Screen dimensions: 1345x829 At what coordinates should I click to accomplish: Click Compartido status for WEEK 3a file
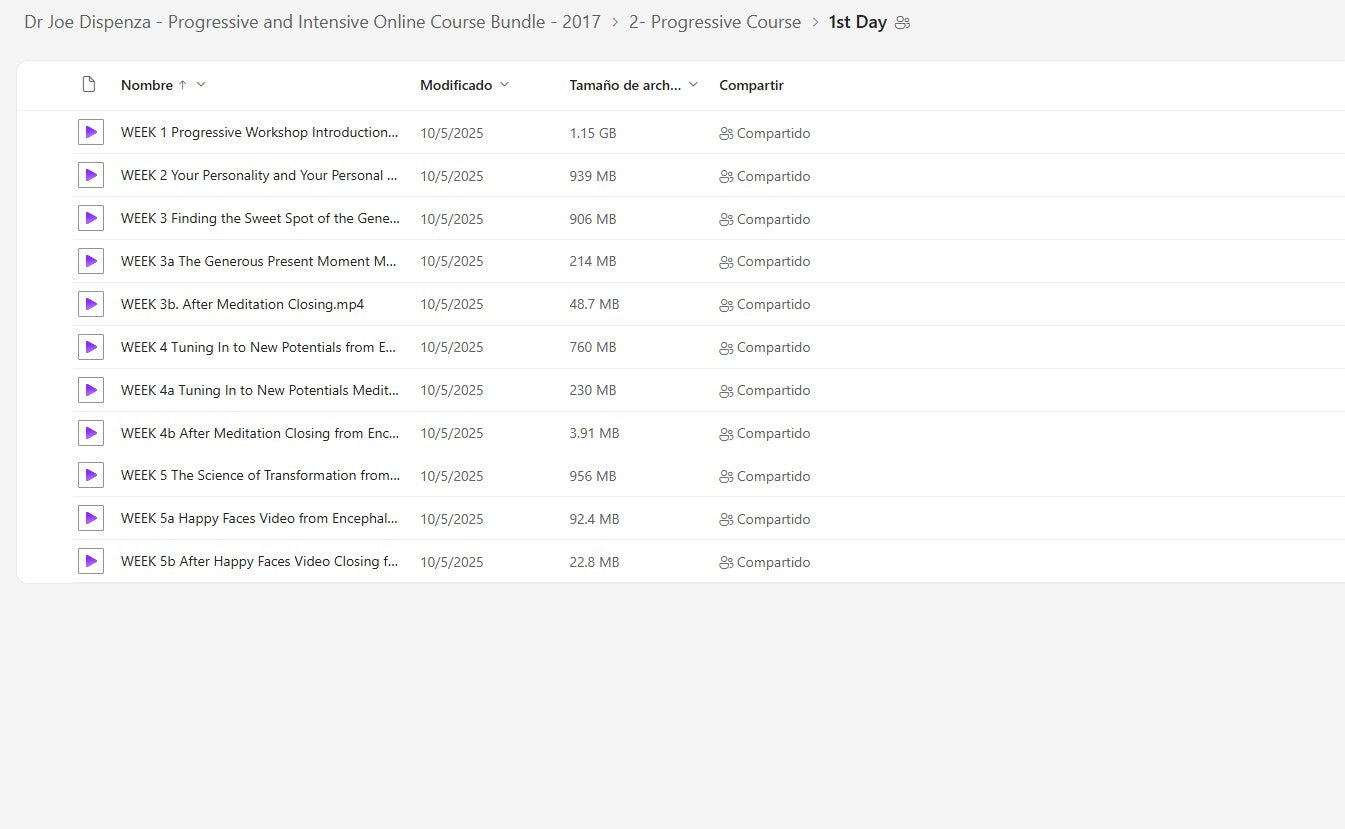tap(765, 262)
